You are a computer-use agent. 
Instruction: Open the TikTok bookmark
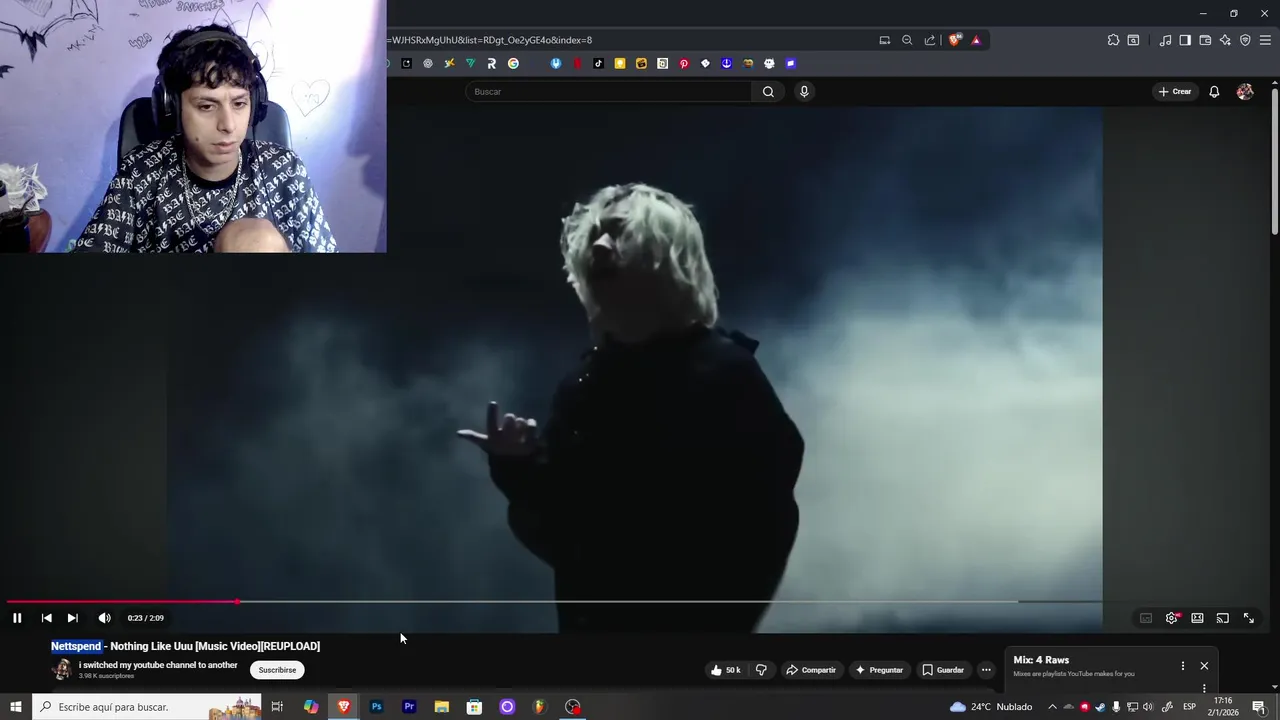click(x=598, y=63)
